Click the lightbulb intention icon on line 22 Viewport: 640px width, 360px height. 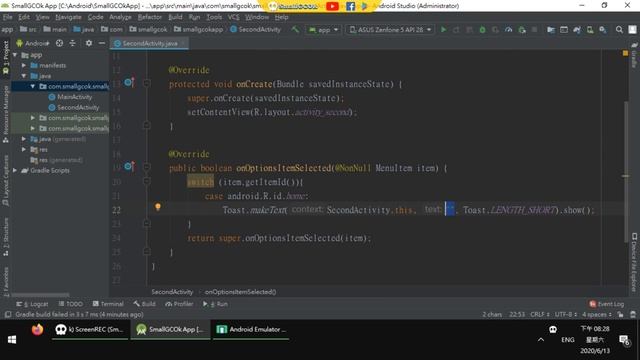tap(158, 207)
